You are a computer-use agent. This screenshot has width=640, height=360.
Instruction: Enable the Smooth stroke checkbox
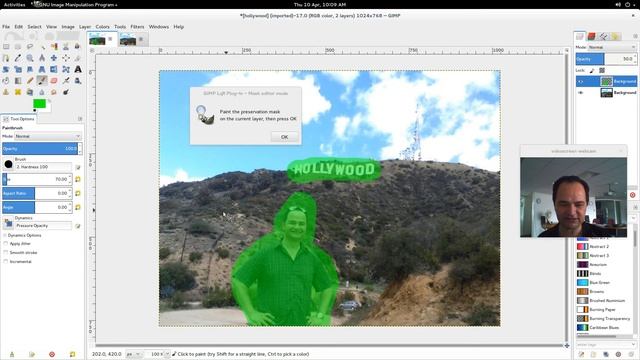[x=6, y=253]
